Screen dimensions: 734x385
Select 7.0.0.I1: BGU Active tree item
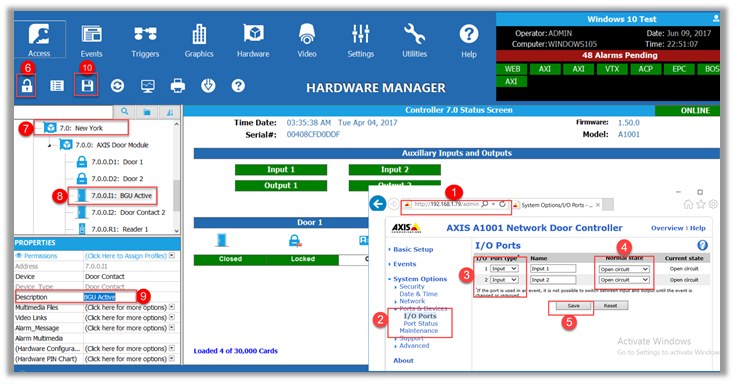pos(114,196)
